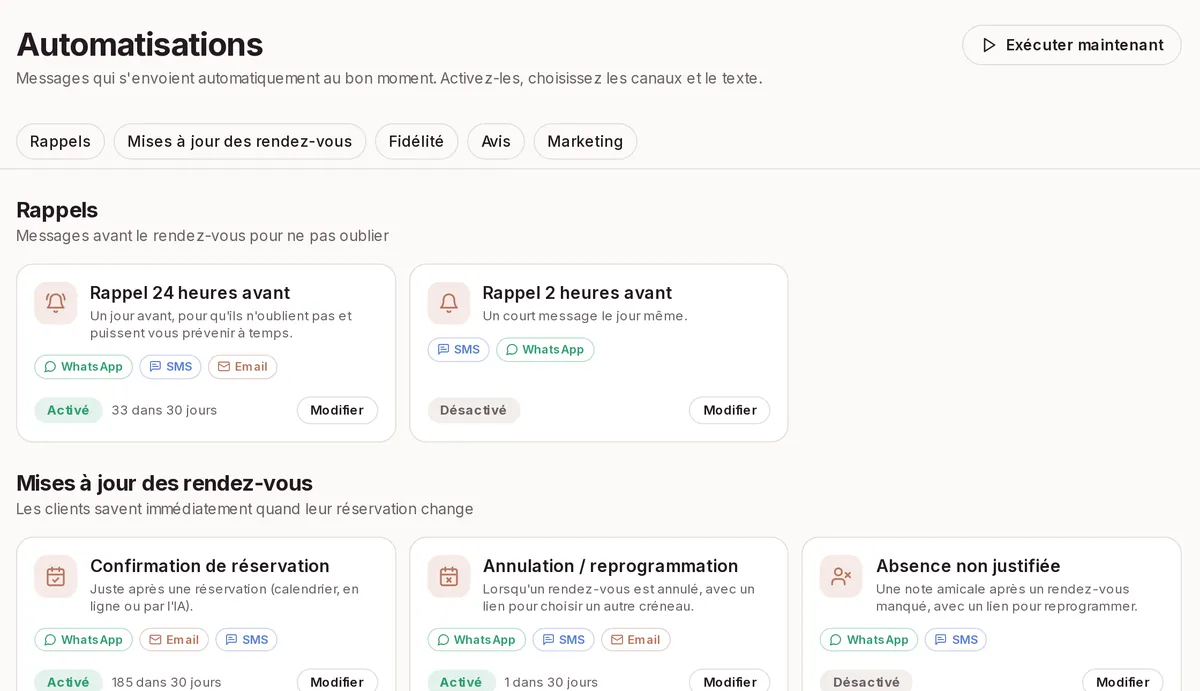
Task: Open Modifier for Confirmation de réservation
Action: (337, 682)
